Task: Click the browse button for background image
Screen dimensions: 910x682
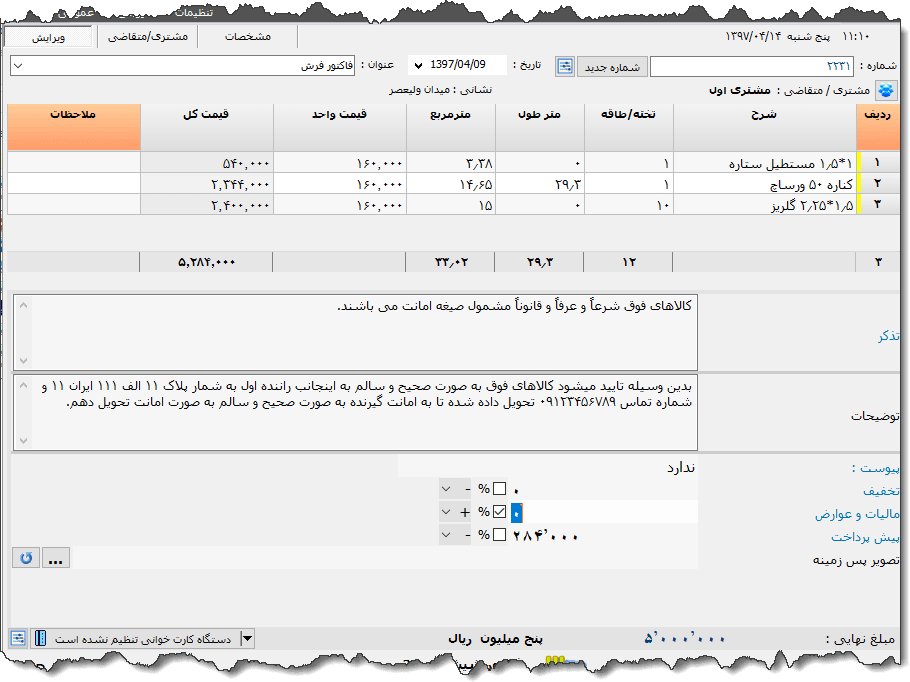Action: 57,559
